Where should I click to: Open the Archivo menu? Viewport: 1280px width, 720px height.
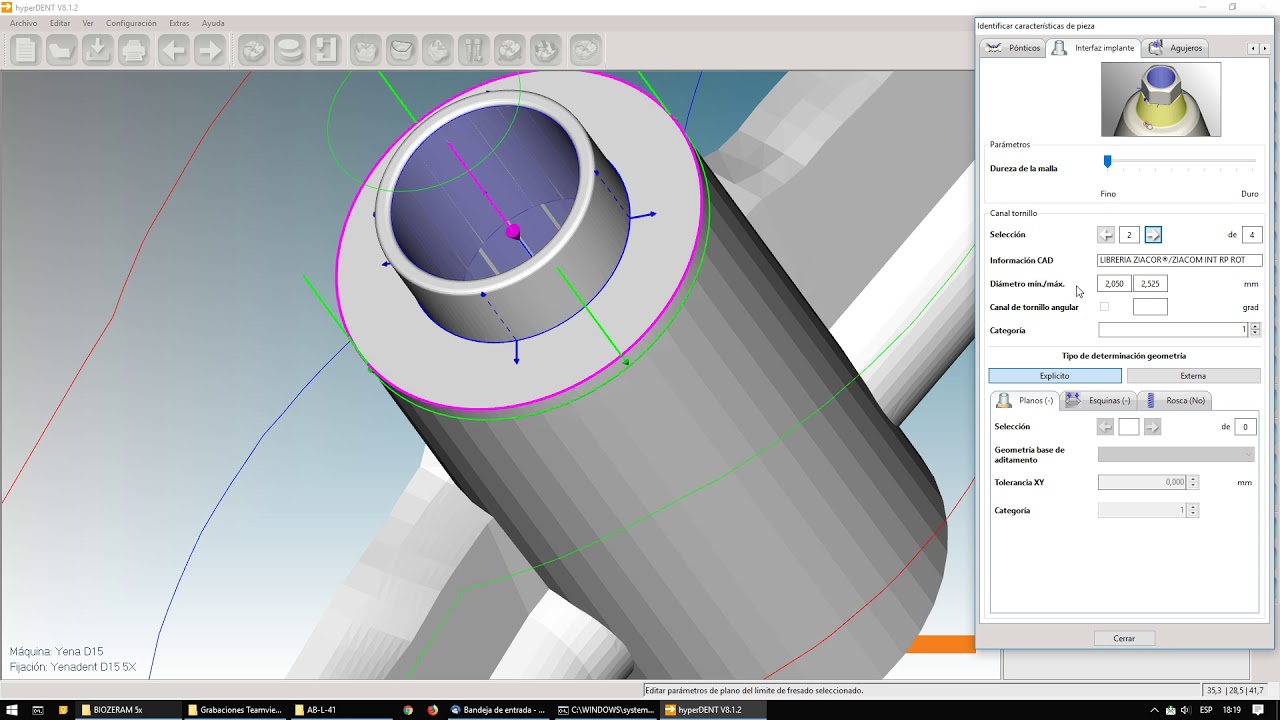[23, 23]
